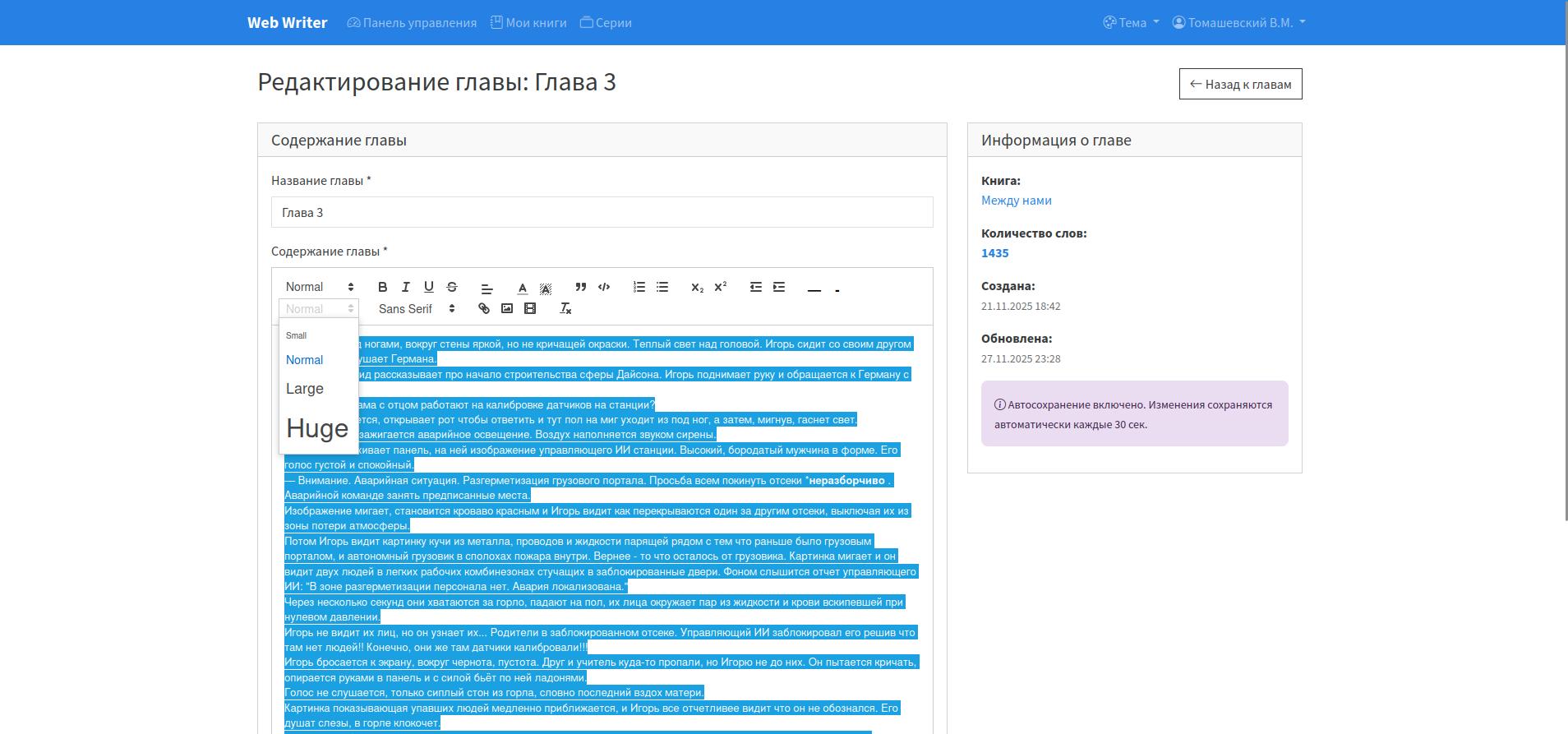The image size is (1568, 734).
Task: Open the Sans Serif font dropdown
Action: (x=417, y=309)
